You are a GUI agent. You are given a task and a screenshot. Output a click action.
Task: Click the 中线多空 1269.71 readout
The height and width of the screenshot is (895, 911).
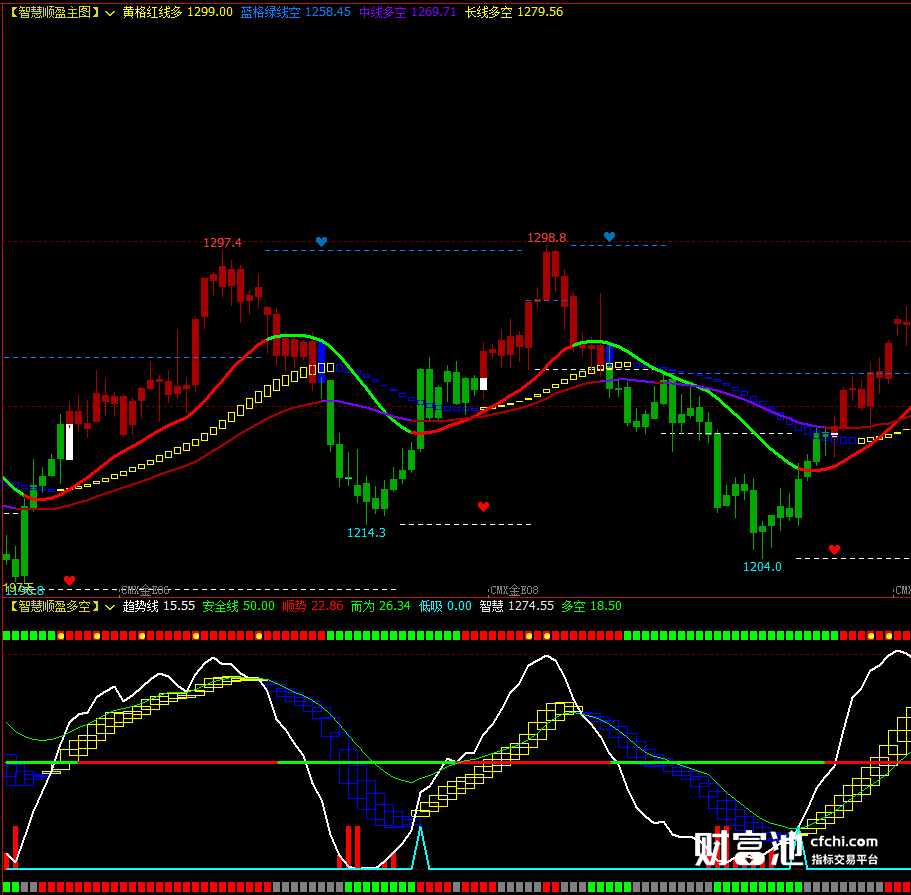[408, 12]
